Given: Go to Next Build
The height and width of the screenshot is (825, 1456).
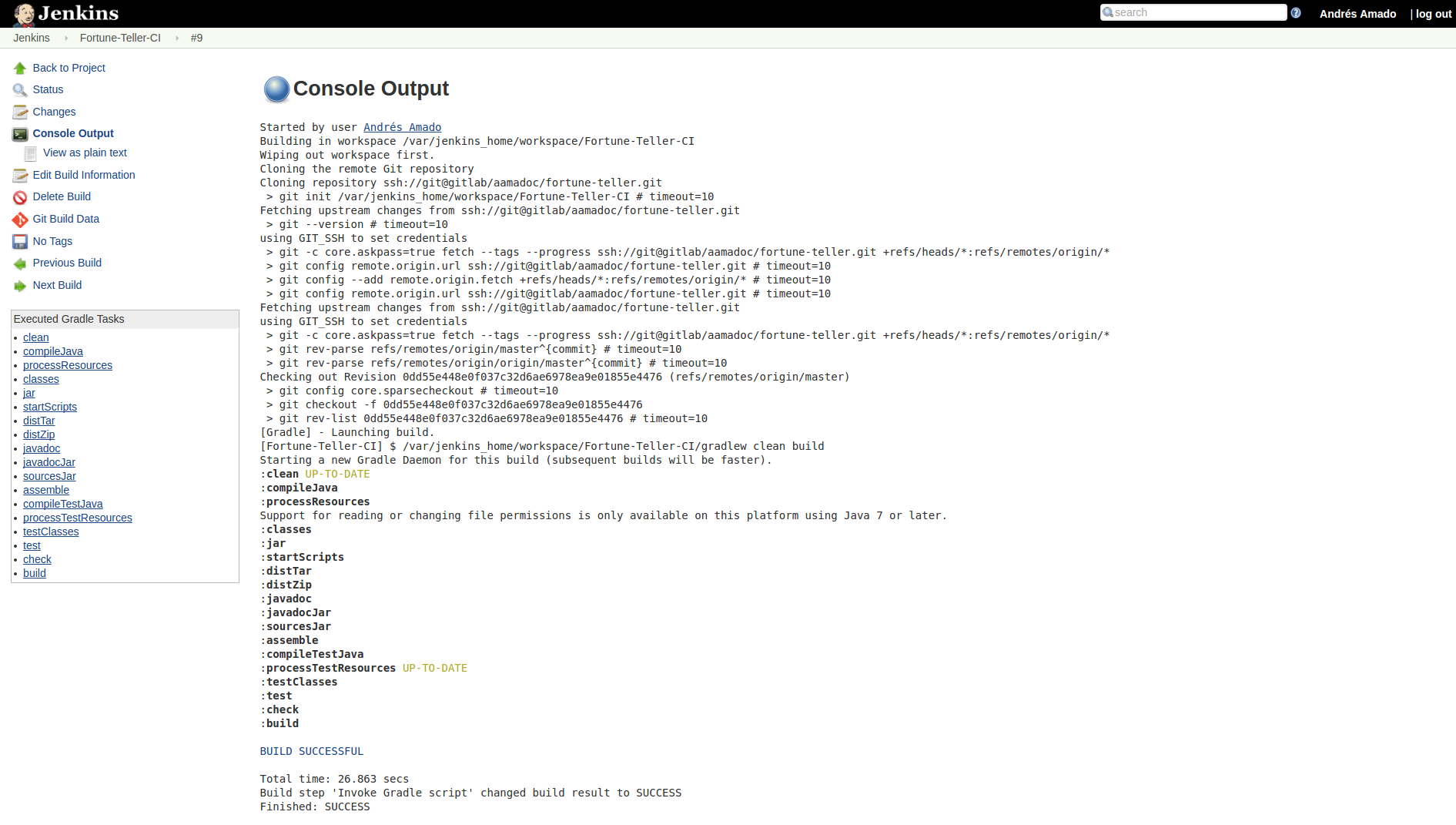Looking at the screenshot, I should pos(57,285).
